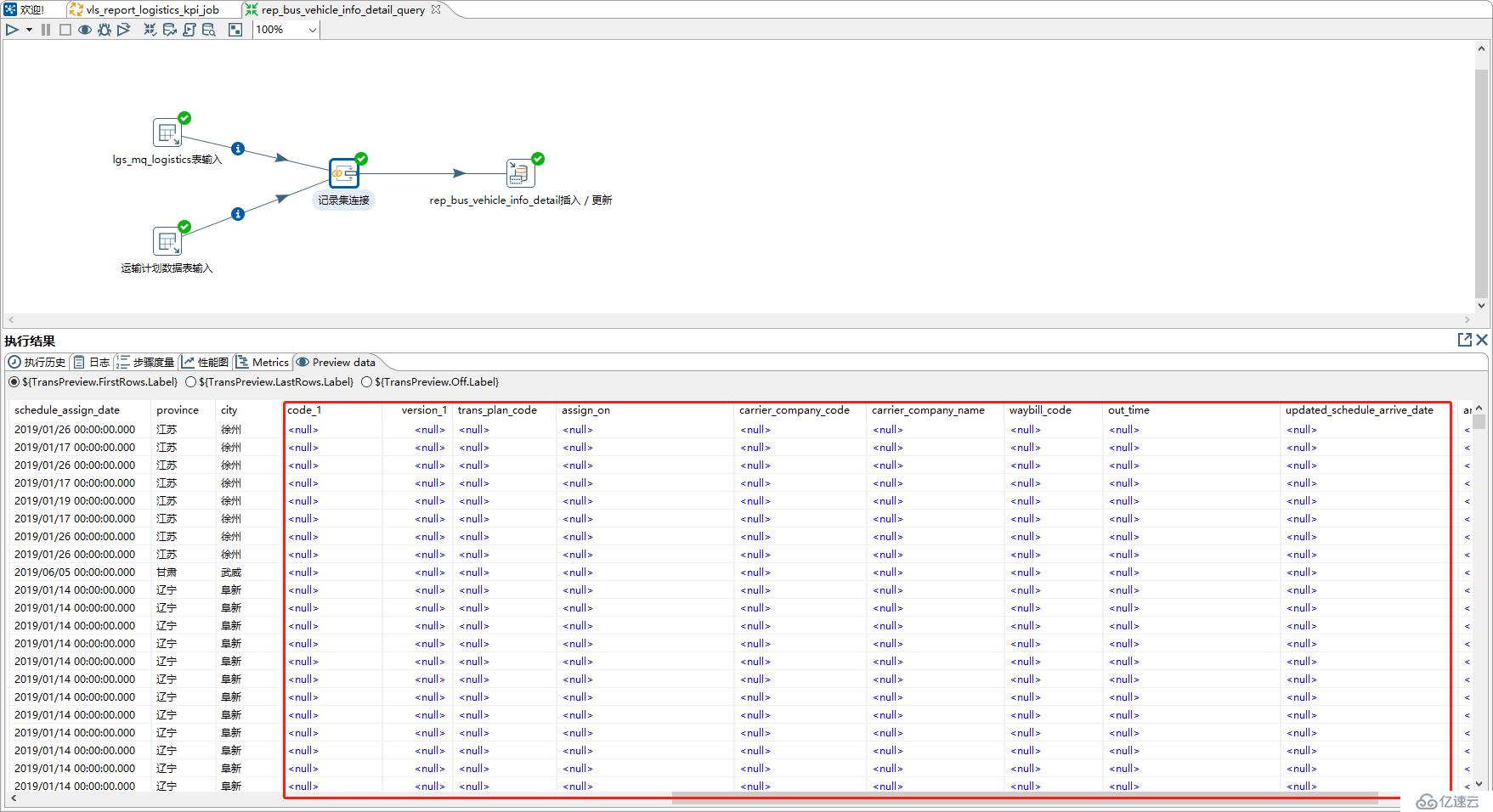Open the 步骤度量 step metrics tab
This screenshot has height=812, width=1493.
tap(144, 362)
